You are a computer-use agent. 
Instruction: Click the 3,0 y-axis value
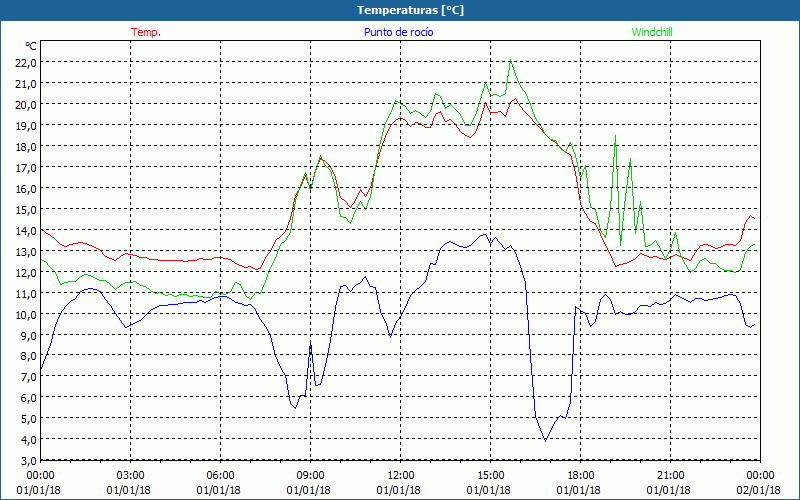[28, 460]
